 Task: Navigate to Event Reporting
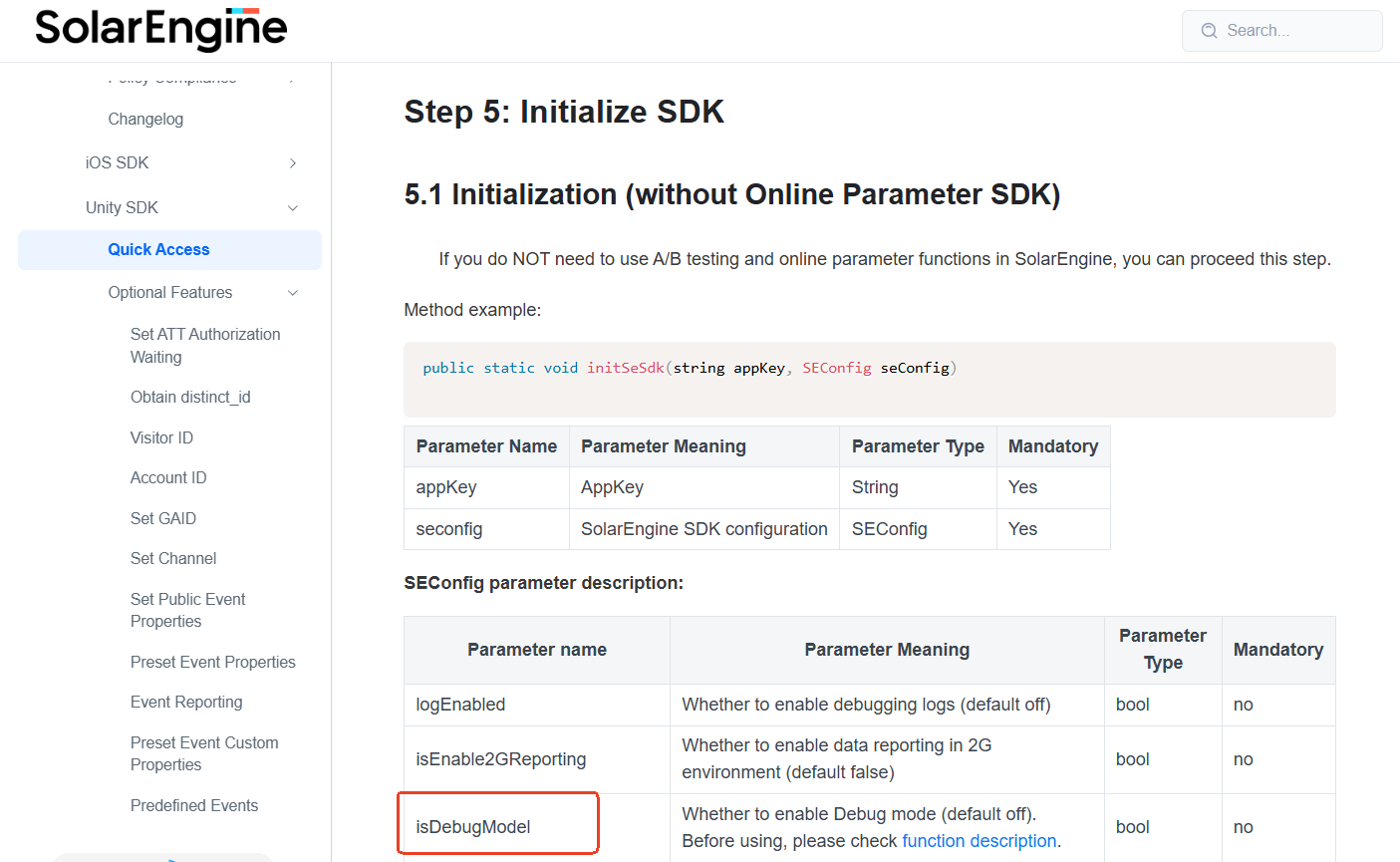tap(186, 703)
